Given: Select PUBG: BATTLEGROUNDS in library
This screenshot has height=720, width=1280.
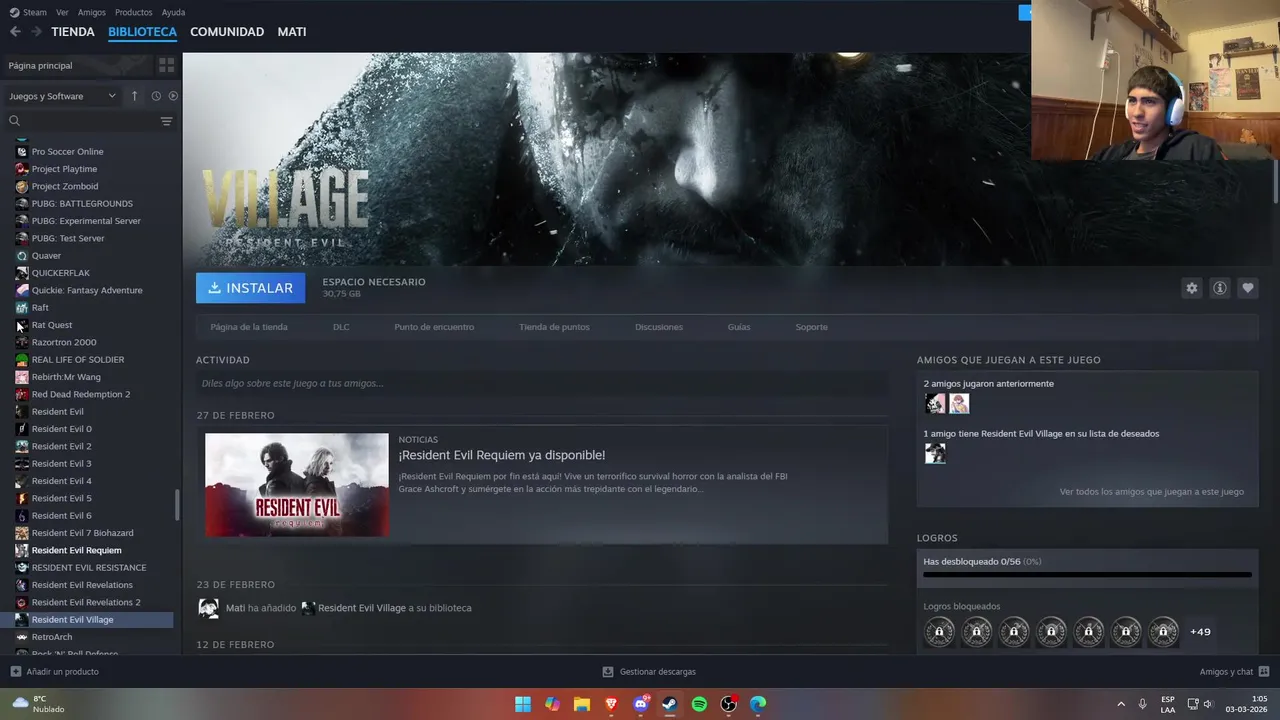Looking at the screenshot, I should [82, 203].
